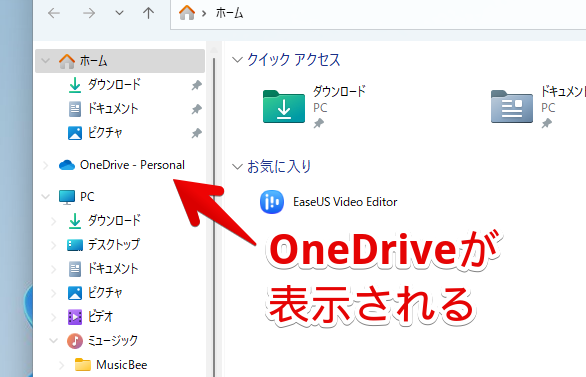This screenshot has height=377, width=586.
Task: Select ホーム in navigation pane
Action: 120,61
